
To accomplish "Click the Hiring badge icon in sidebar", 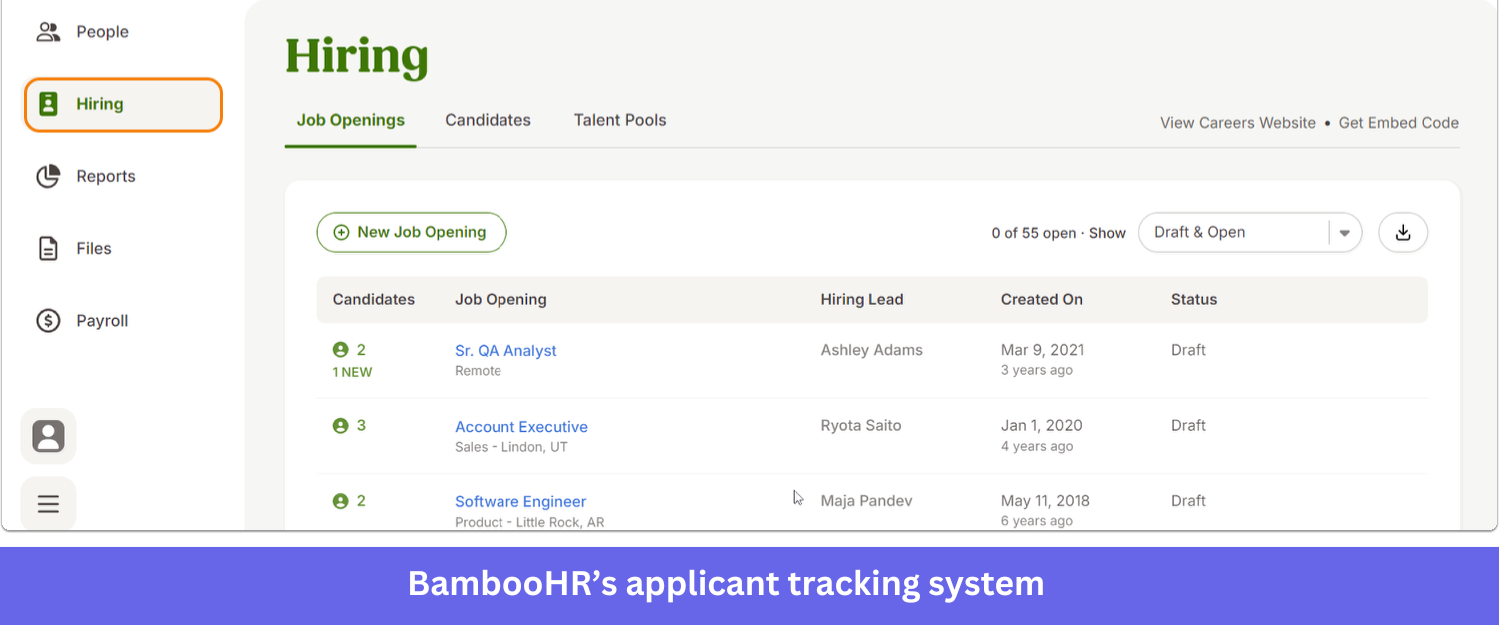I will (48, 104).
